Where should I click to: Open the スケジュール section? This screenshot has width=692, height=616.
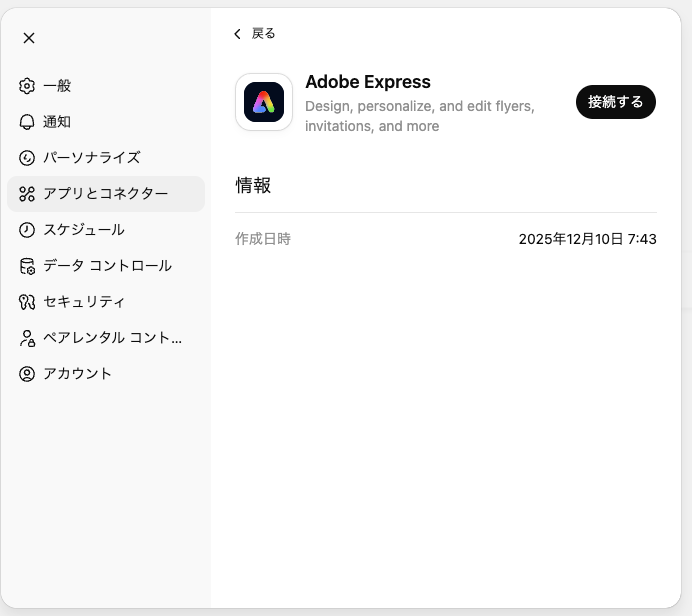point(84,230)
